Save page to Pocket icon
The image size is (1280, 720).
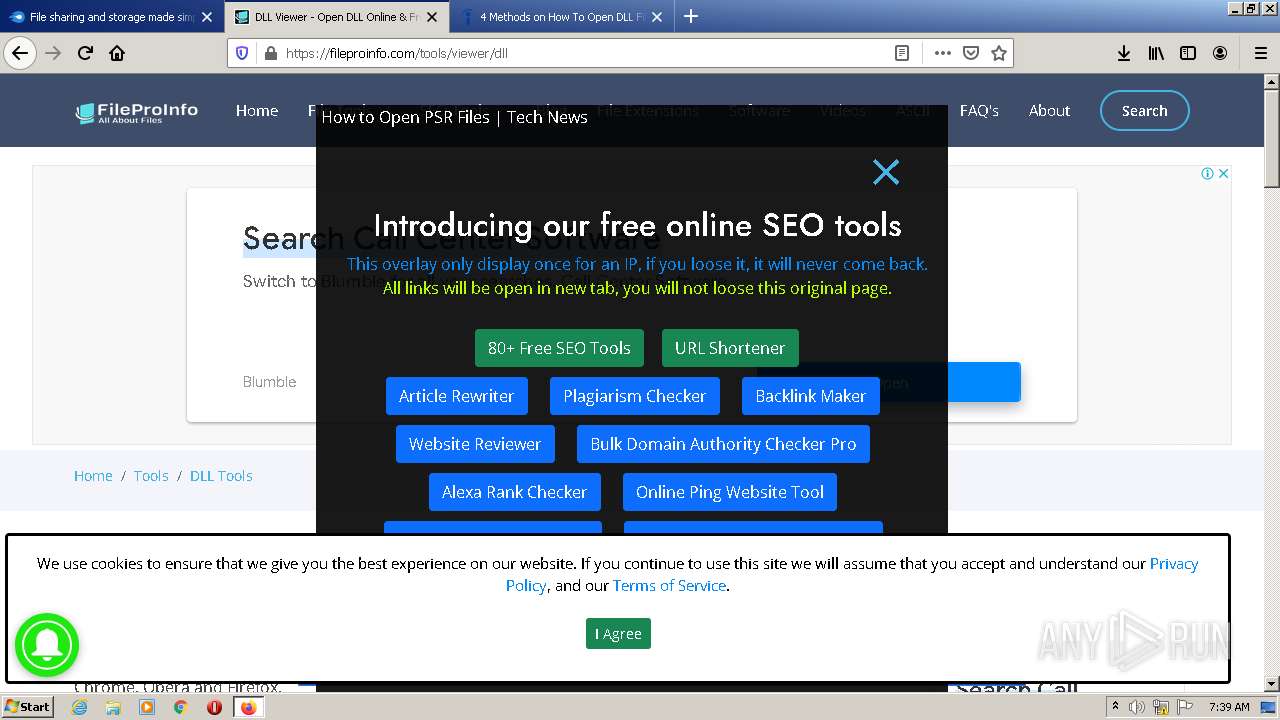[x=970, y=53]
